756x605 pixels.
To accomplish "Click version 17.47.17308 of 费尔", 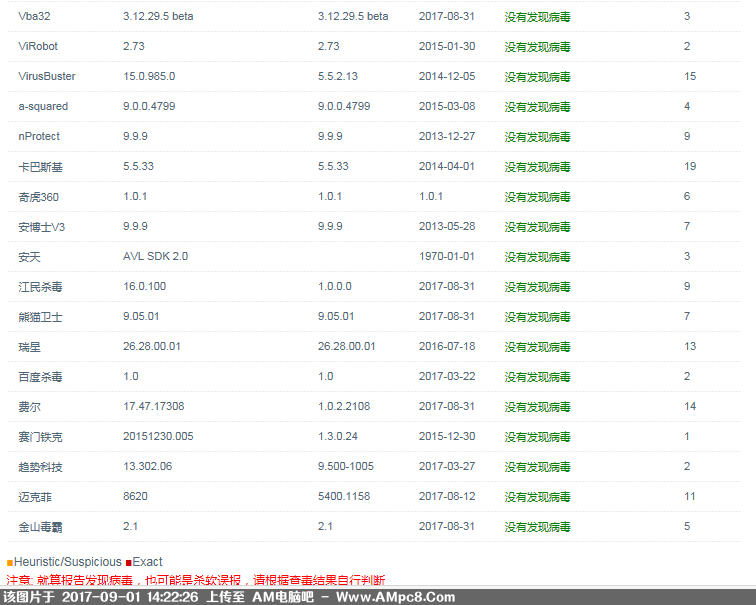I will [153, 406].
